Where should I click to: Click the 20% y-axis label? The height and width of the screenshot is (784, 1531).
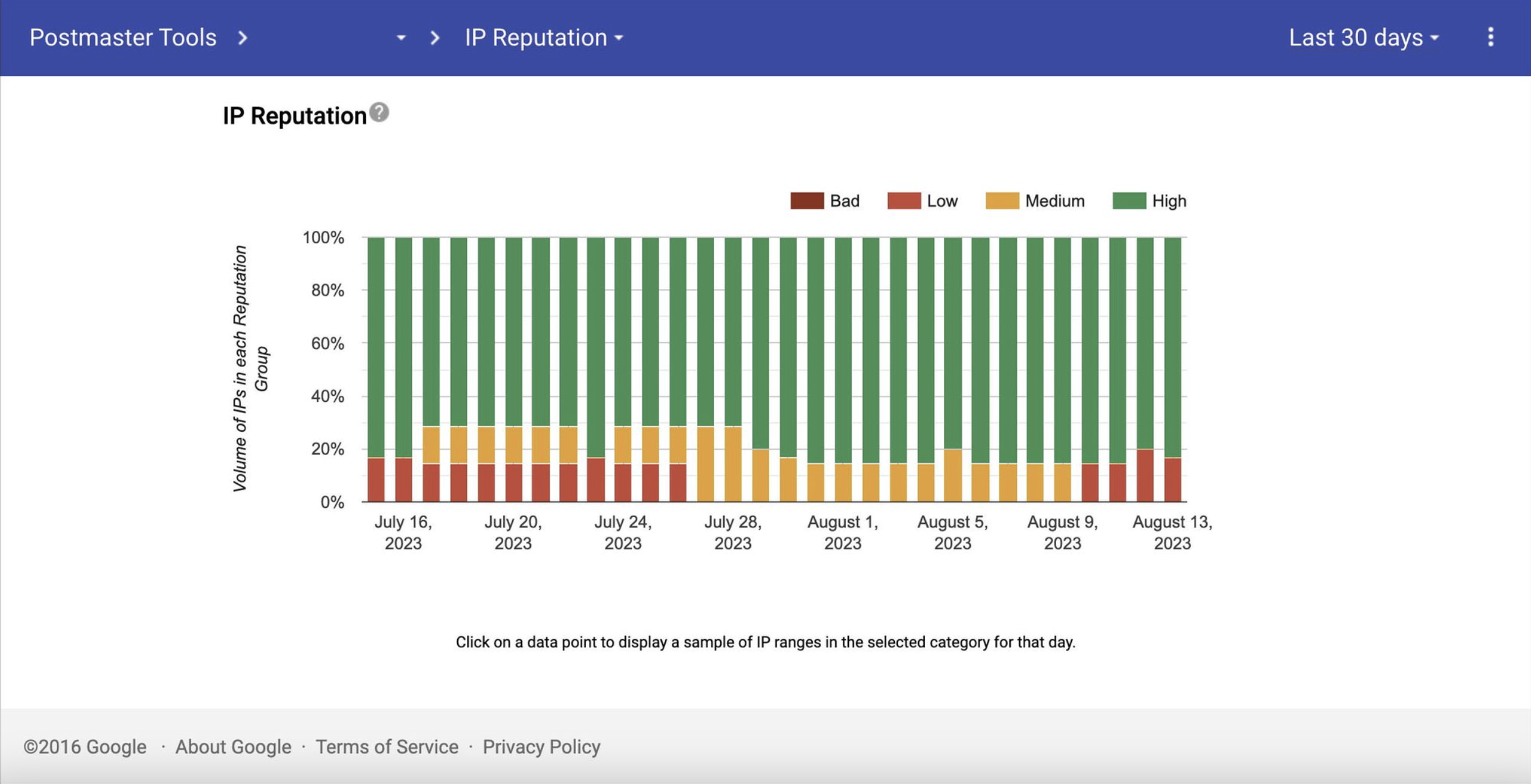coord(327,449)
